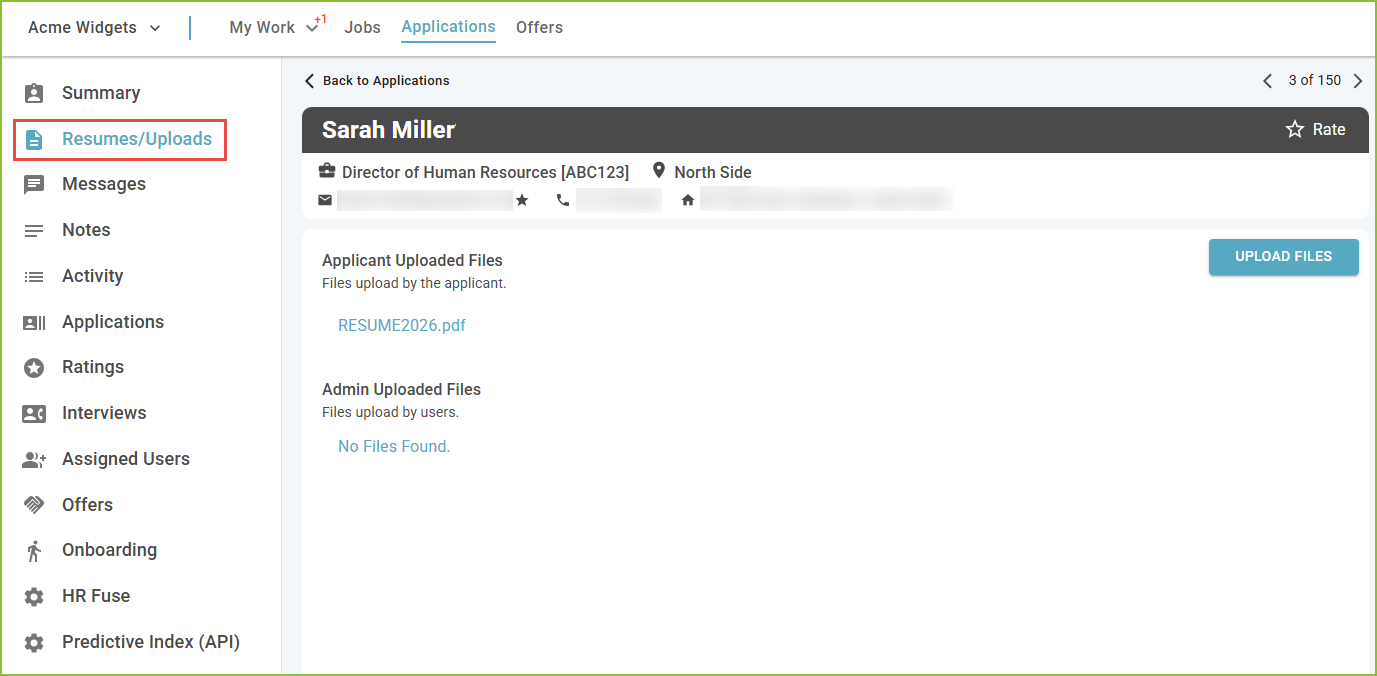Switch to the Applications top tab
The width and height of the screenshot is (1377, 676).
click(448, 27)
